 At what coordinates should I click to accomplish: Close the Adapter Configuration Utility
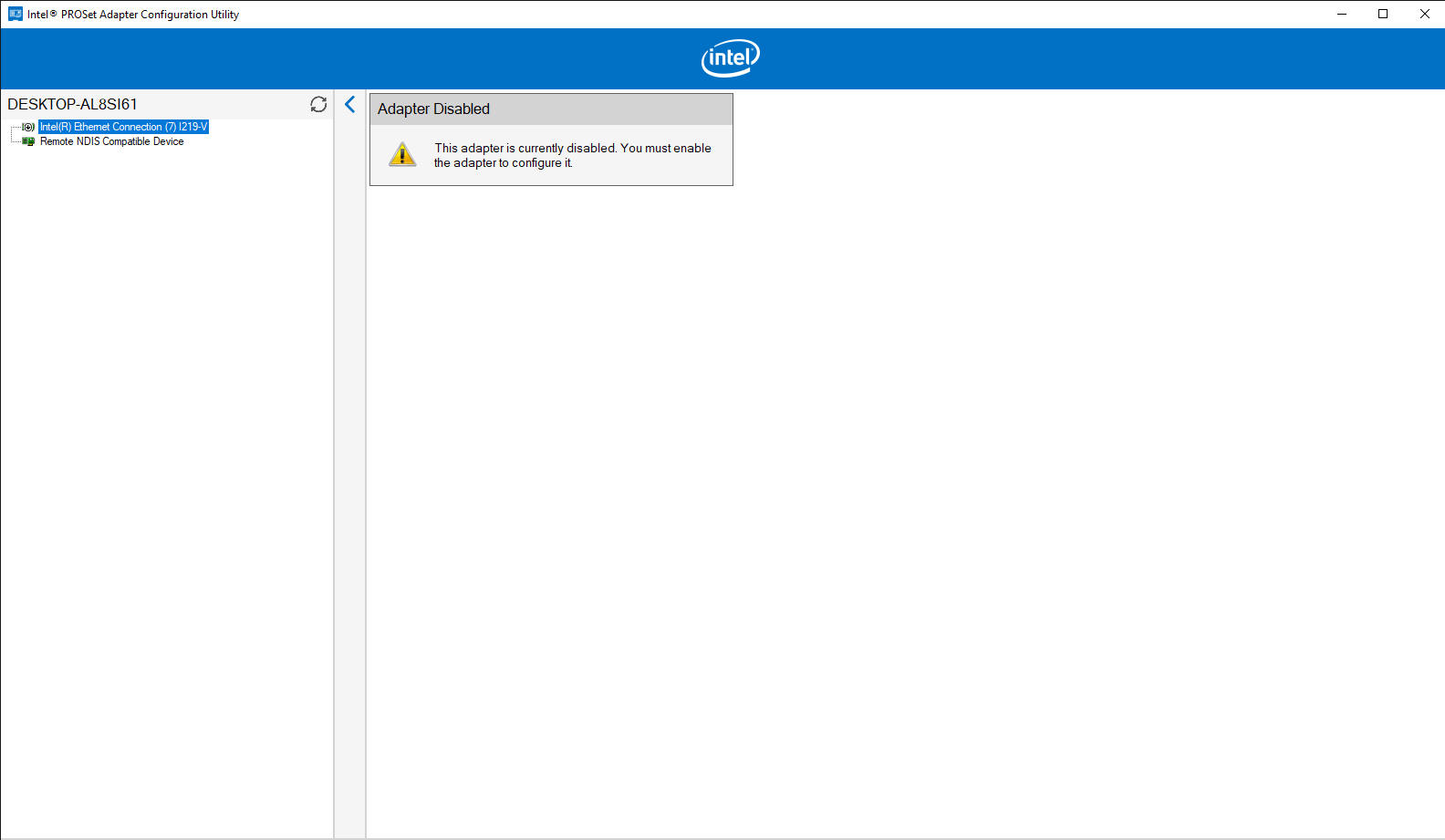tap(1425, 14)
